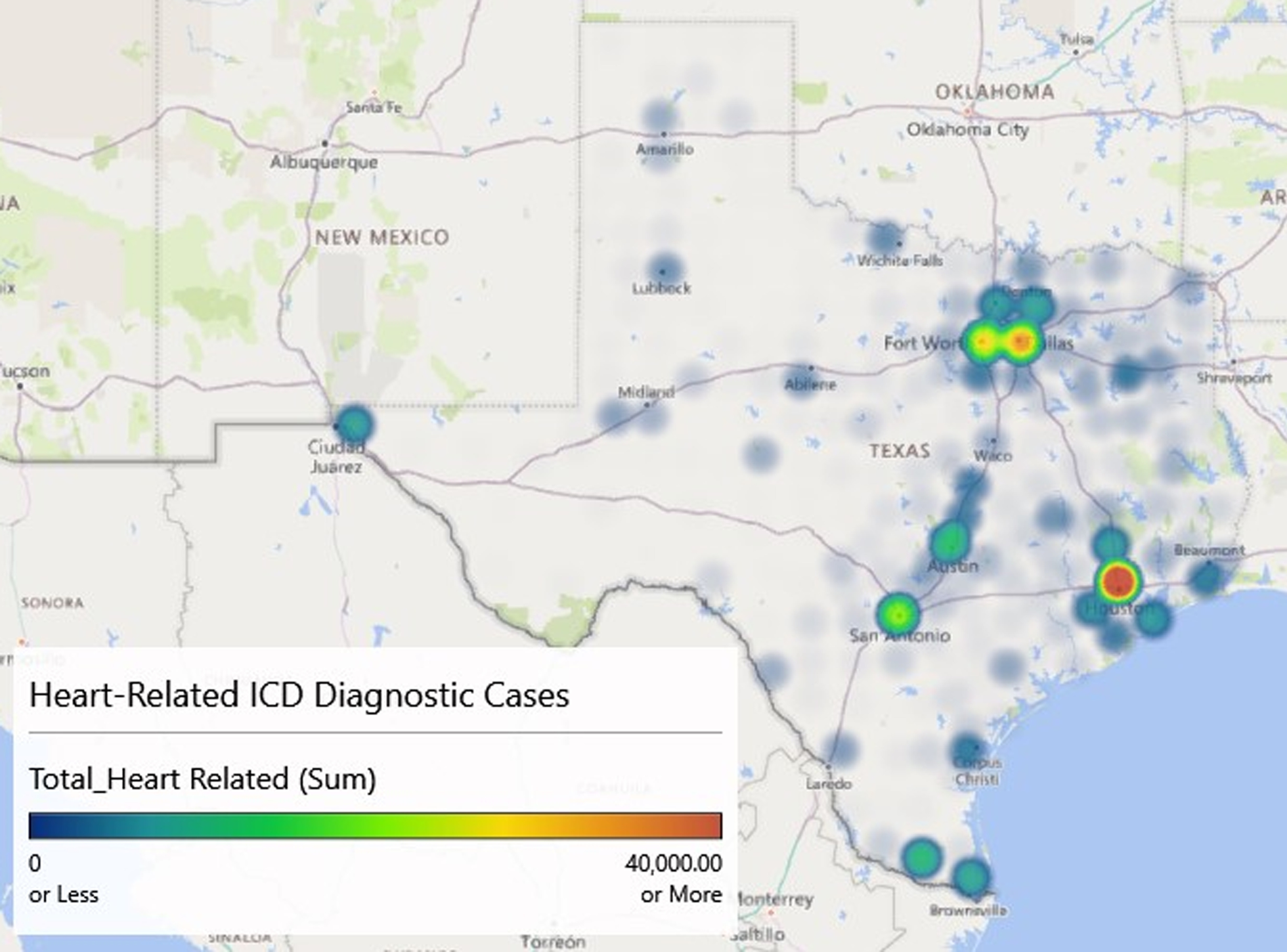Click the Corpus Christi heat spot
This screenshot has width=1287, height=952.
click(x=967, y=749)
